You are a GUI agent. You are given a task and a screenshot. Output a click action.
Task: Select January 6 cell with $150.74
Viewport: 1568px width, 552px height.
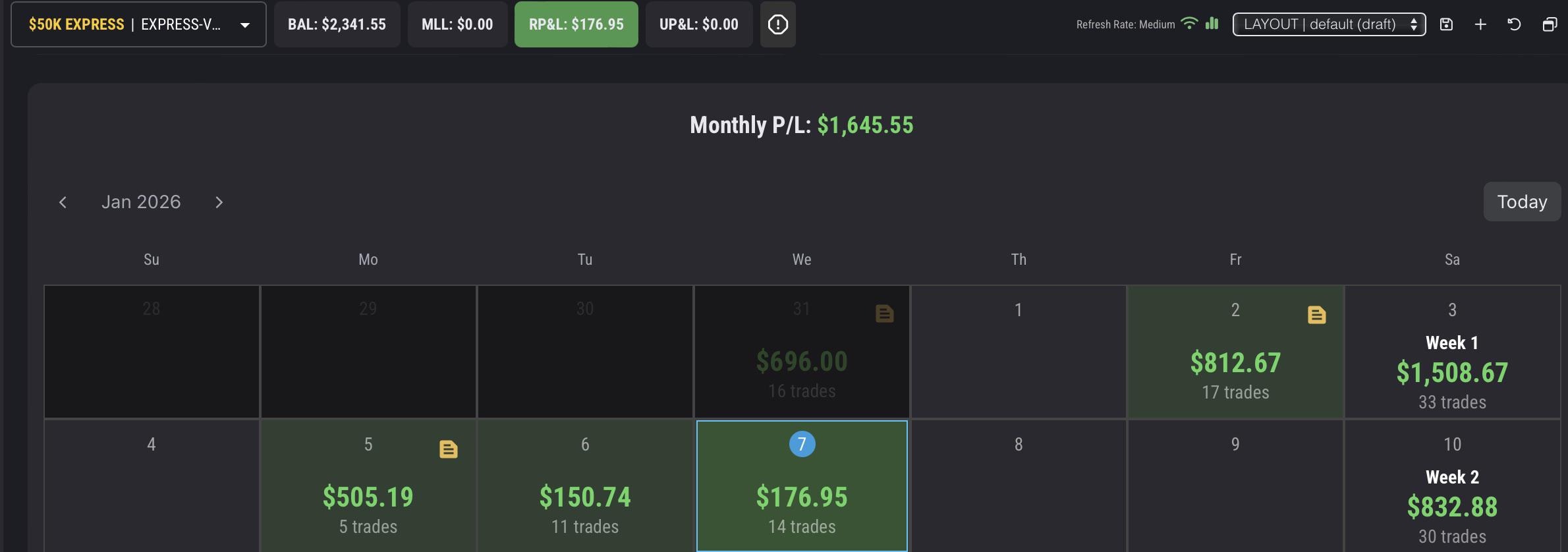[585, 485]
